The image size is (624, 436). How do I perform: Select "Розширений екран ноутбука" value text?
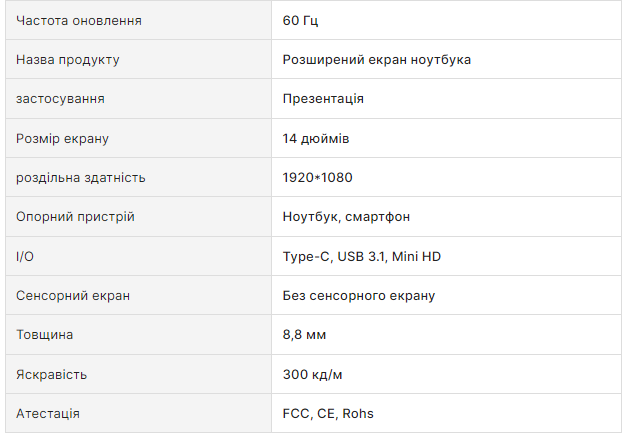[377, 60]
